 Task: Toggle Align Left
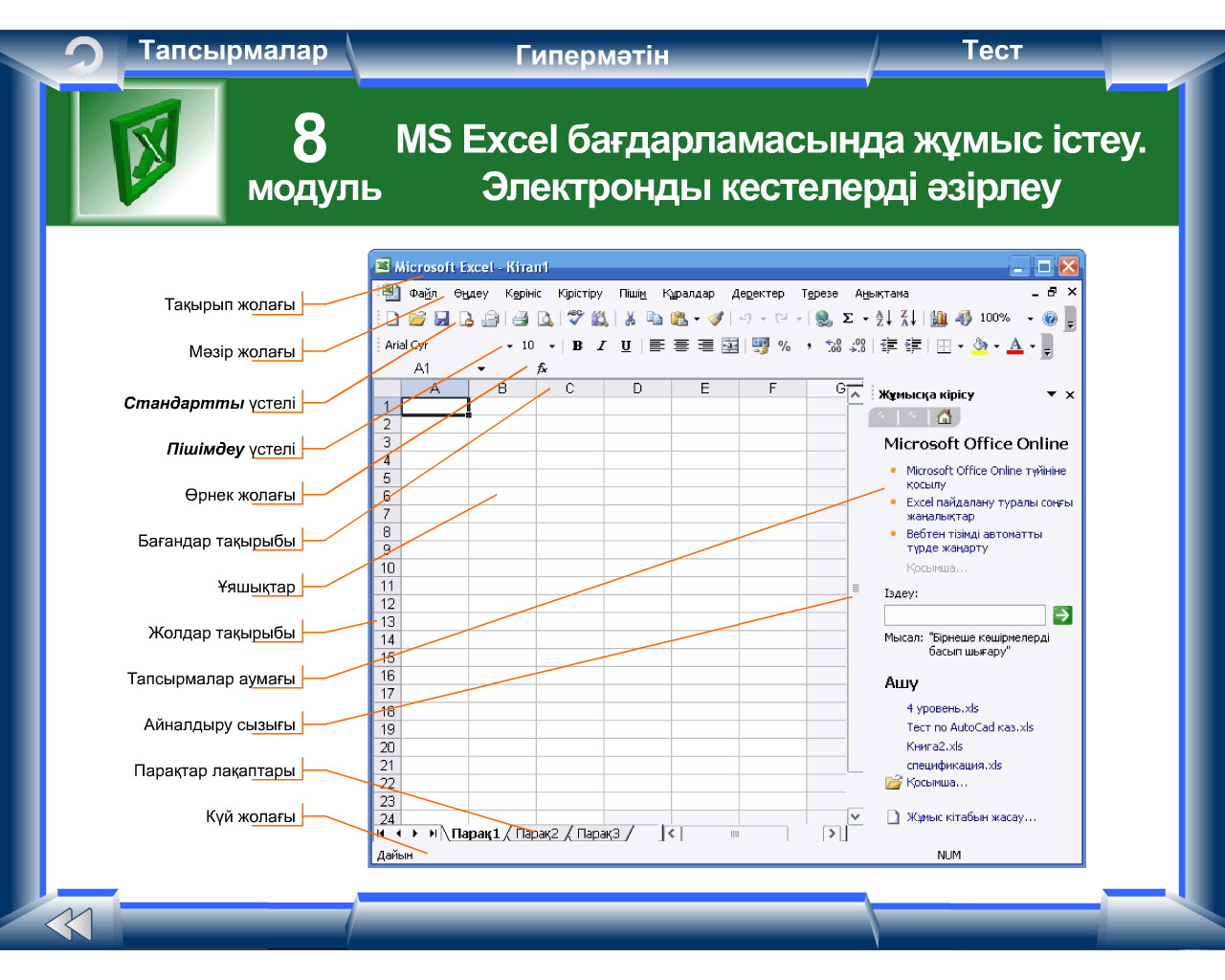click(x=657, y=345)
